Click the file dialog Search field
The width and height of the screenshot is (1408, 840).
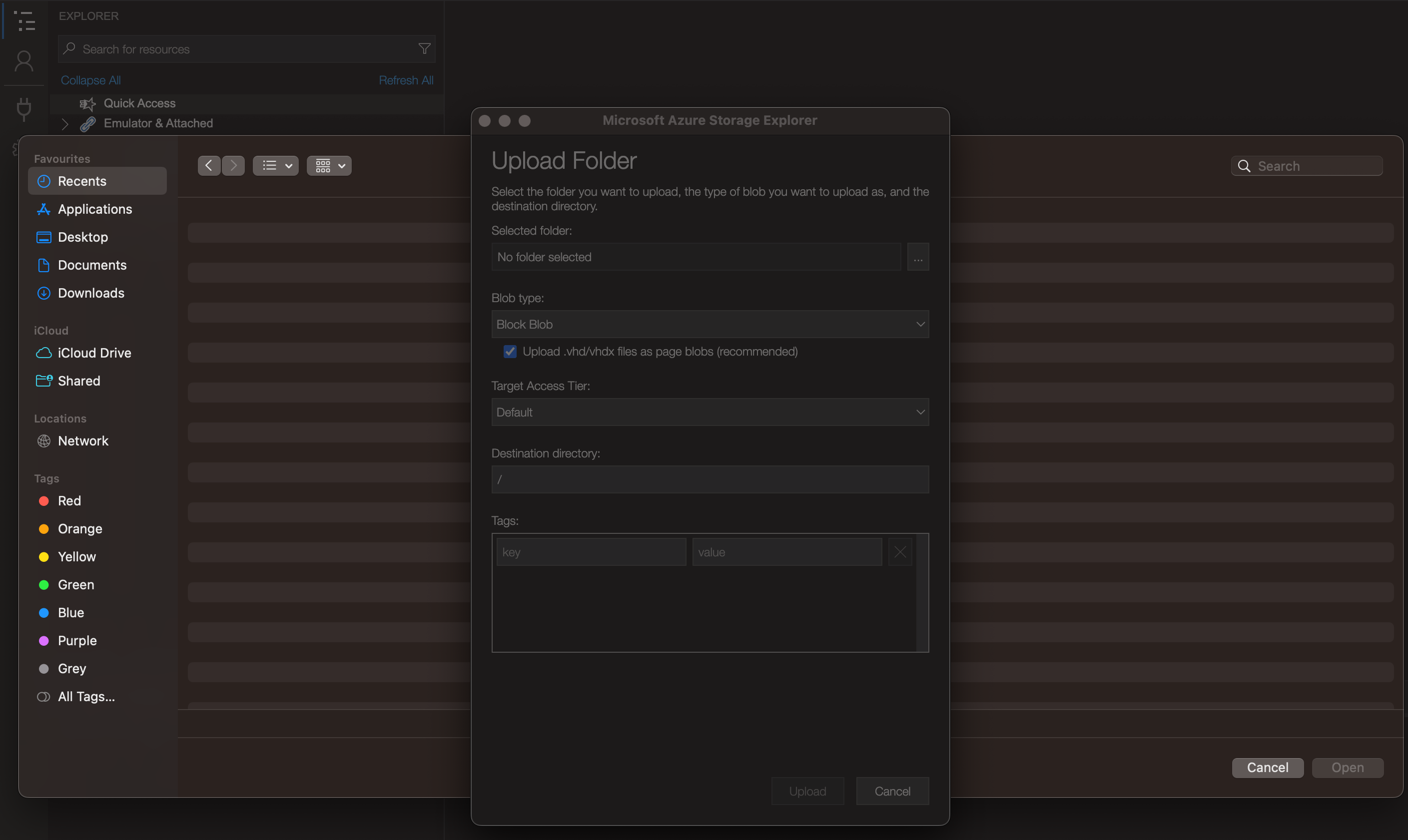tap(1307, 166)
